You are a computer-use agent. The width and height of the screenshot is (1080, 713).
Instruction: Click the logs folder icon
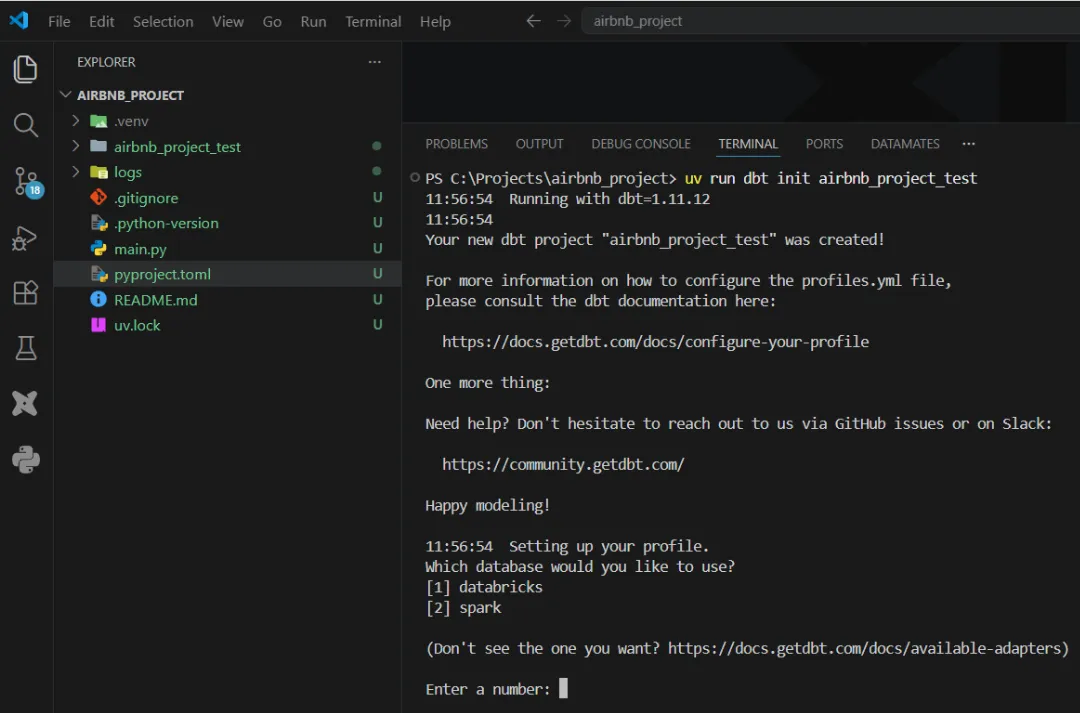98,172
